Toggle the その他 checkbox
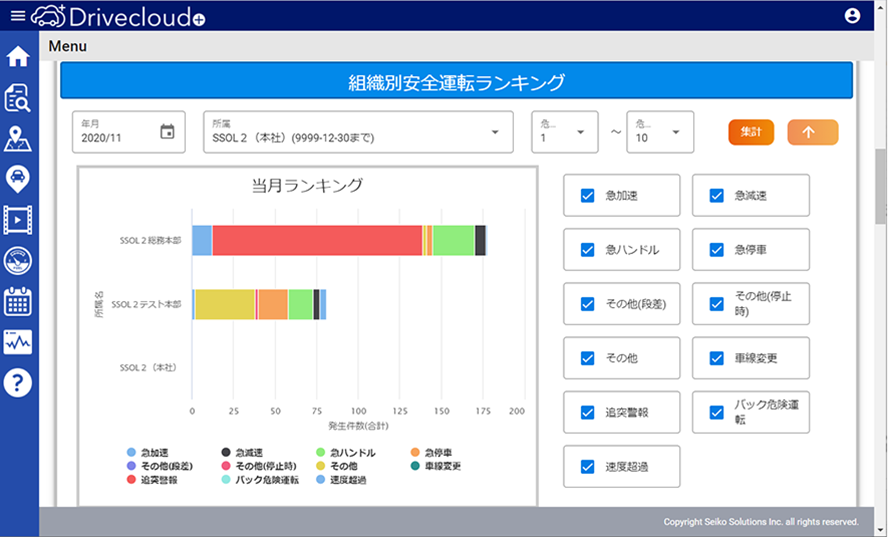This screenshot has height=537, width=888. (587, 359)
